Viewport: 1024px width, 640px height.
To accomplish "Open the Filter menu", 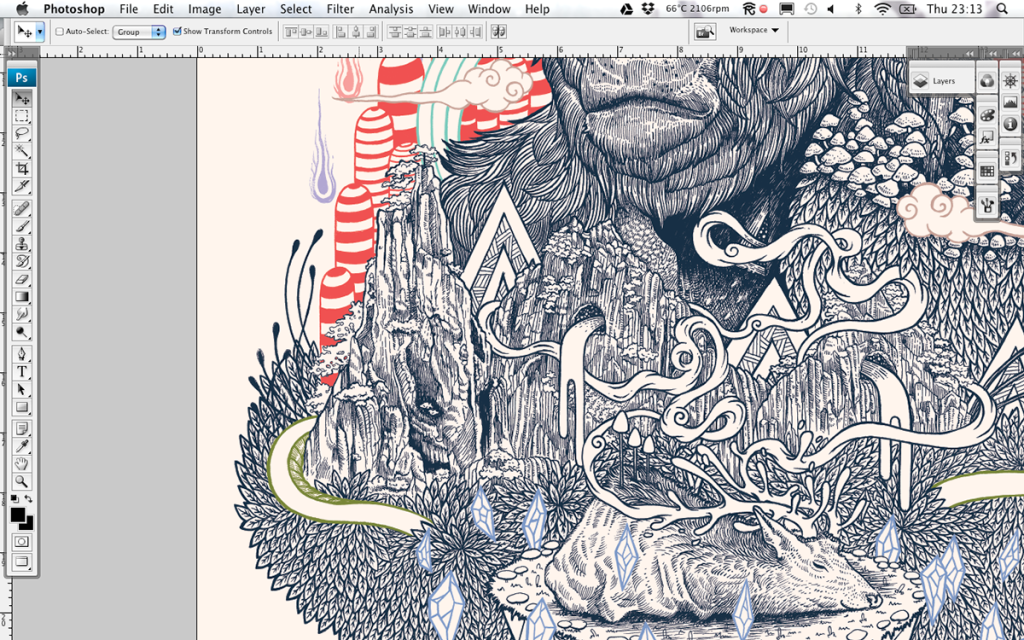I will pos(340,9).
